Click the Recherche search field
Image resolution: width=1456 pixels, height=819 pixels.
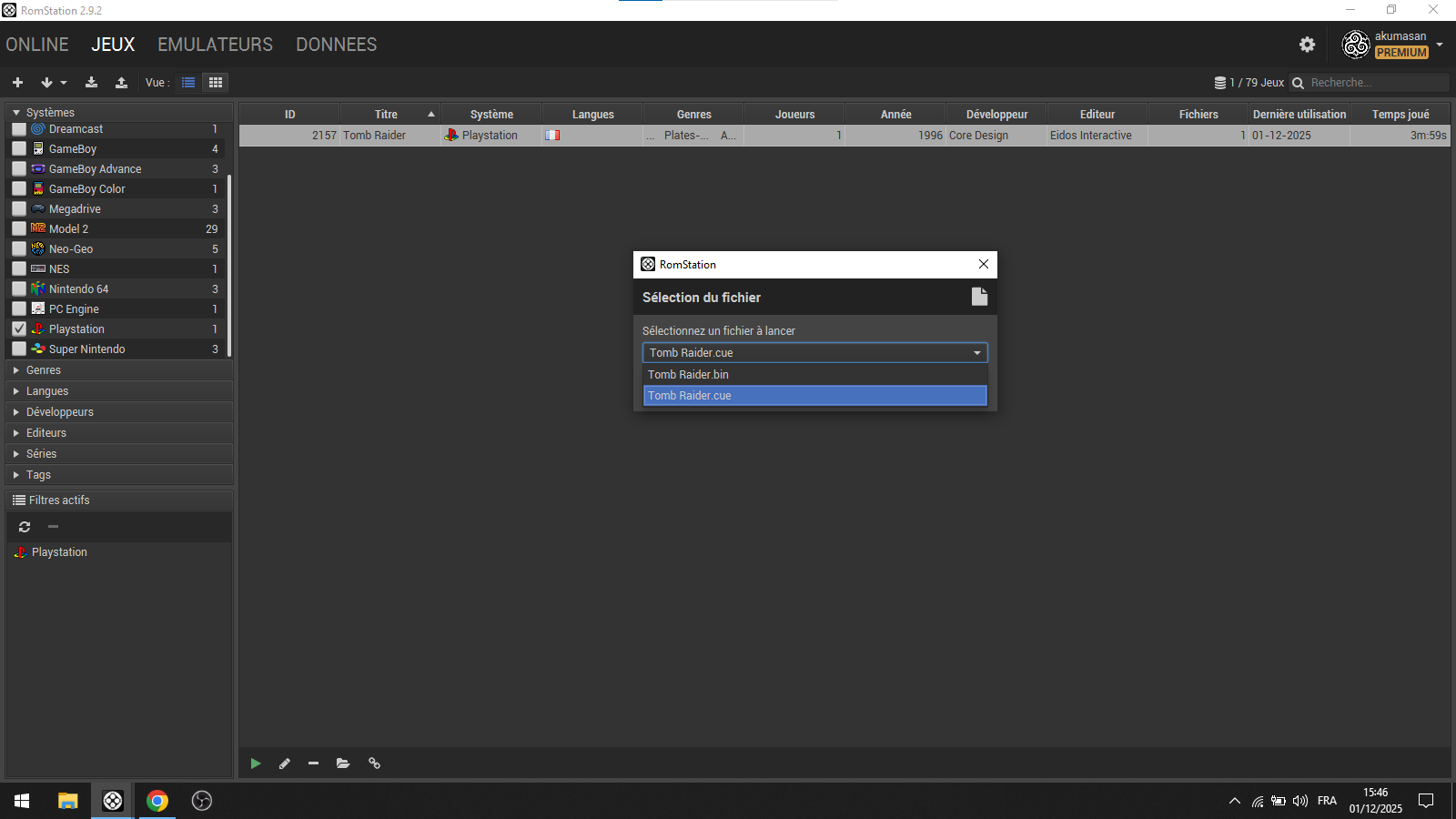(x=1376, y=83)
